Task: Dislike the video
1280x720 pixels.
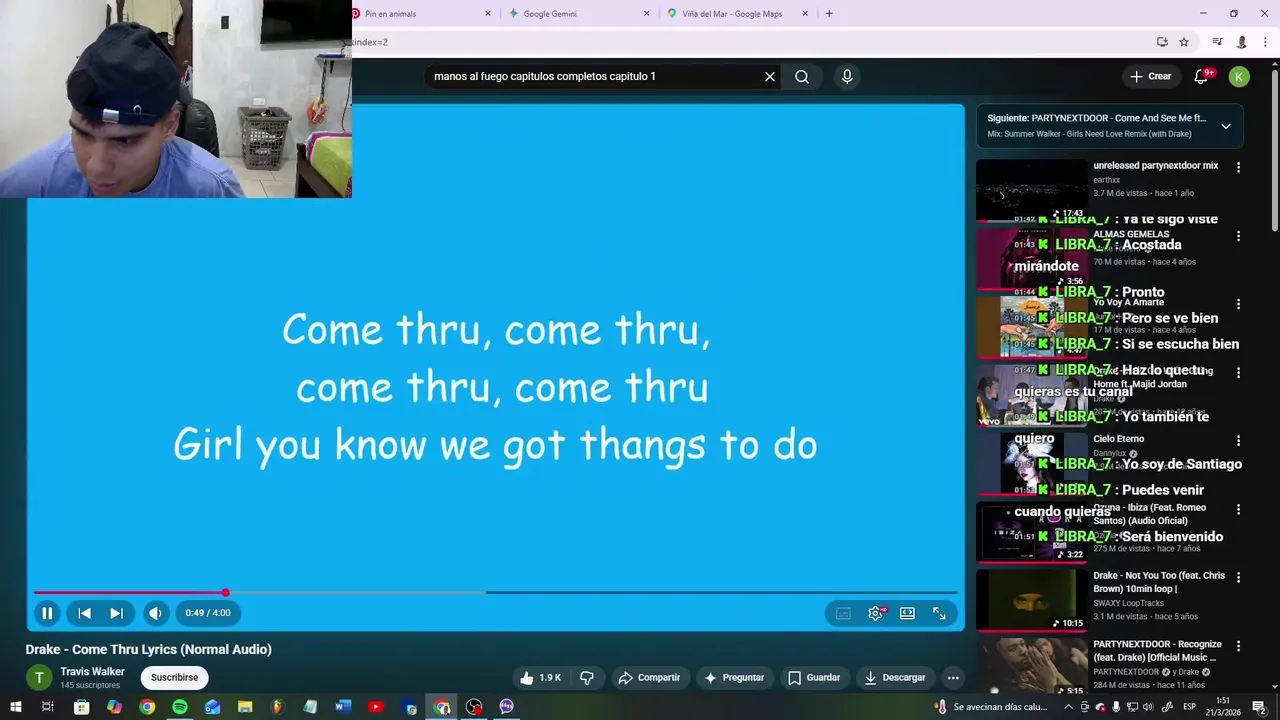Action: (587, 678)
